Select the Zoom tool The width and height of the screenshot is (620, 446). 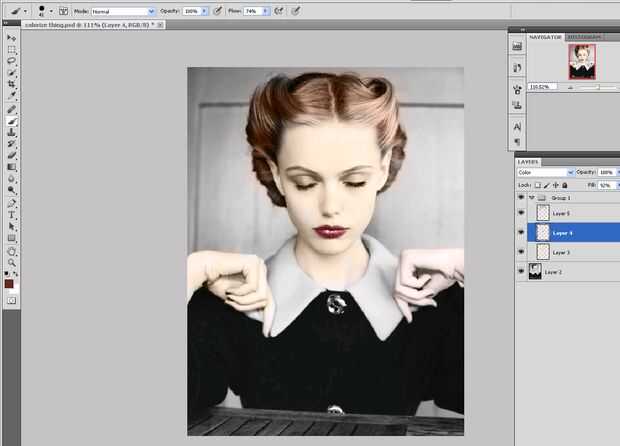click(11, 263)
